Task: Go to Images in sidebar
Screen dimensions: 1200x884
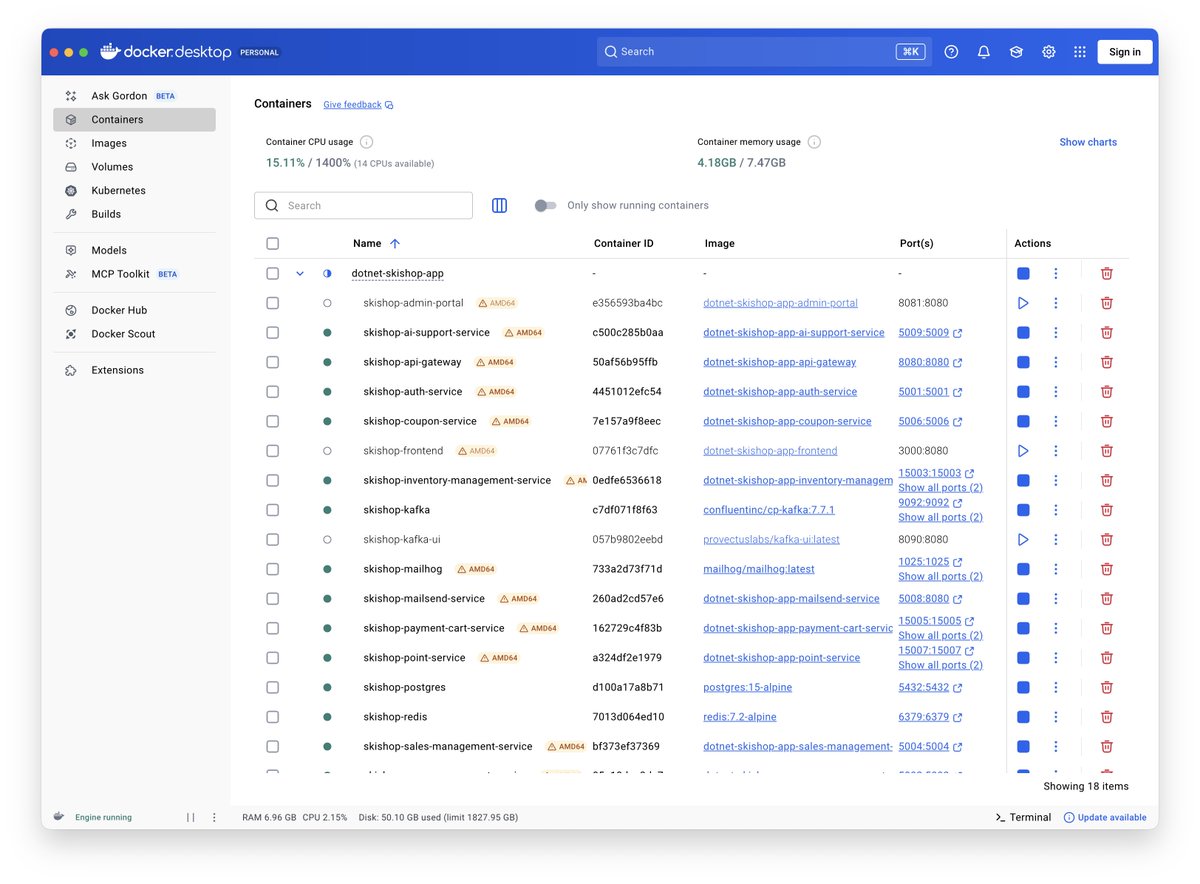Action: [x=134, y=143]
